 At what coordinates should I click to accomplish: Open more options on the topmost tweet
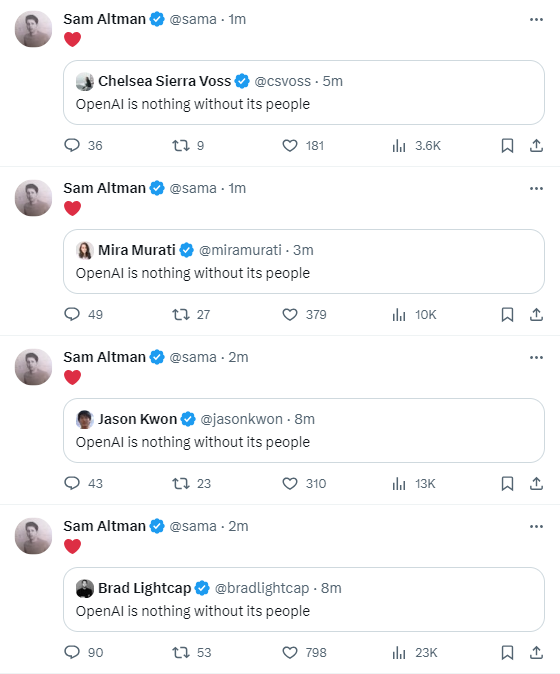(536, 19)
